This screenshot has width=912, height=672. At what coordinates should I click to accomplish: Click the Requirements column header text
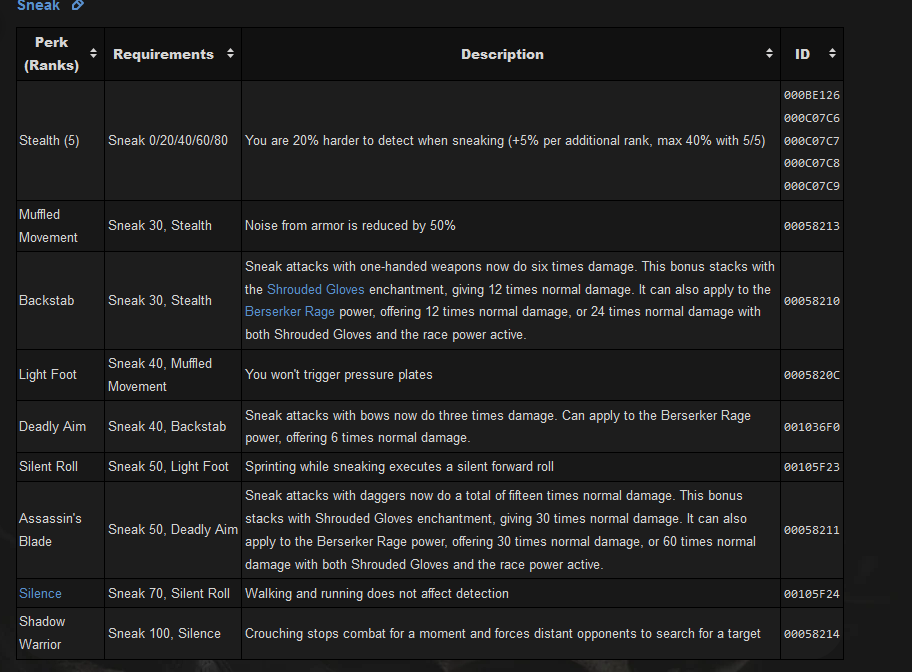pos(163,54)
